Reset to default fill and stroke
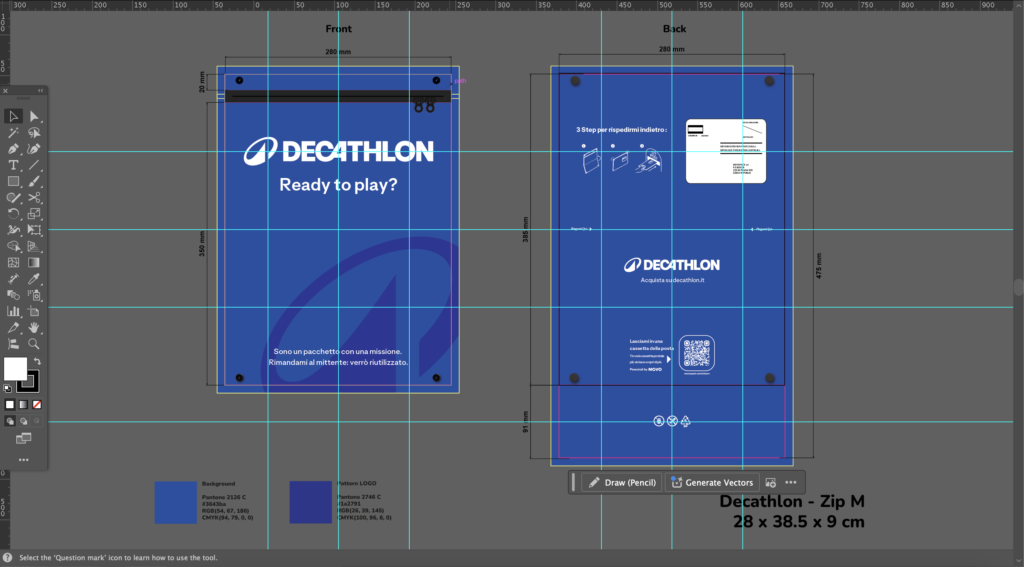Image resolution: width=1024 pixels, height=567 pixels. tap(8, 387)
